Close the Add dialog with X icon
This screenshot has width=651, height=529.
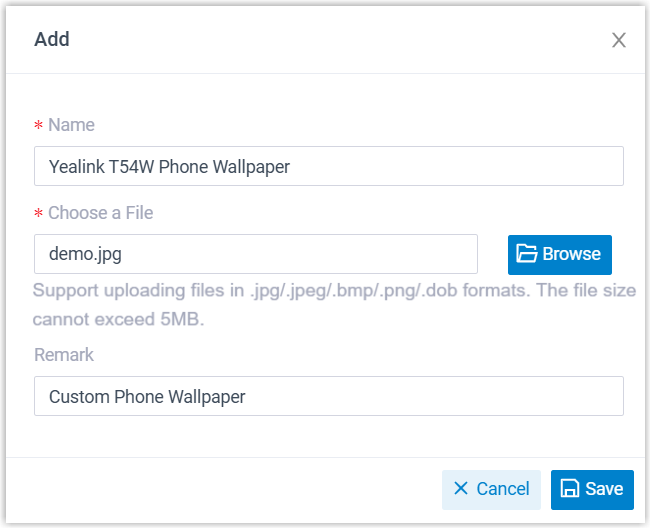tap(619, 40)
